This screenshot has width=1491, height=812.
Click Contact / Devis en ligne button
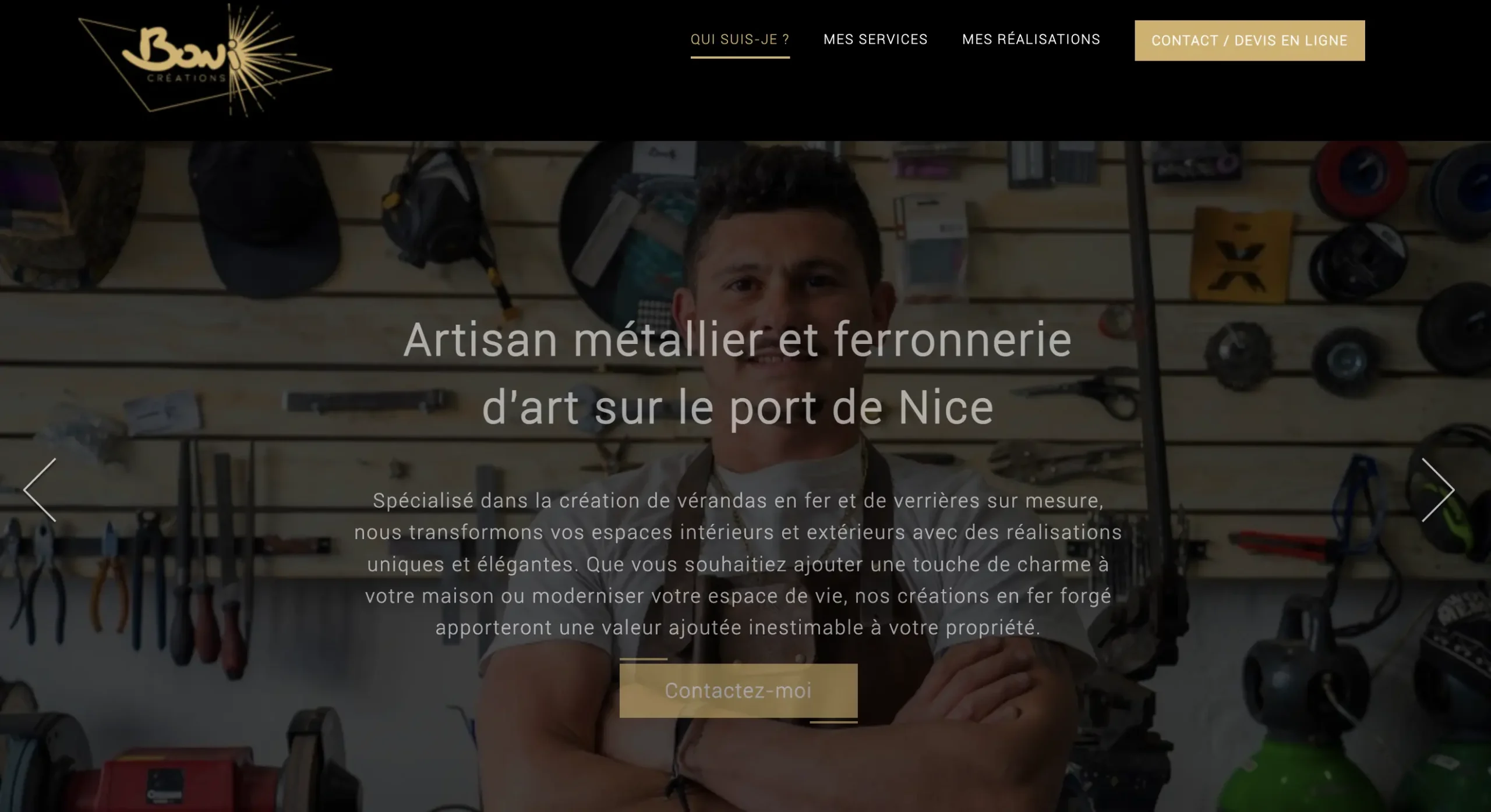(x=1249, y=41)
